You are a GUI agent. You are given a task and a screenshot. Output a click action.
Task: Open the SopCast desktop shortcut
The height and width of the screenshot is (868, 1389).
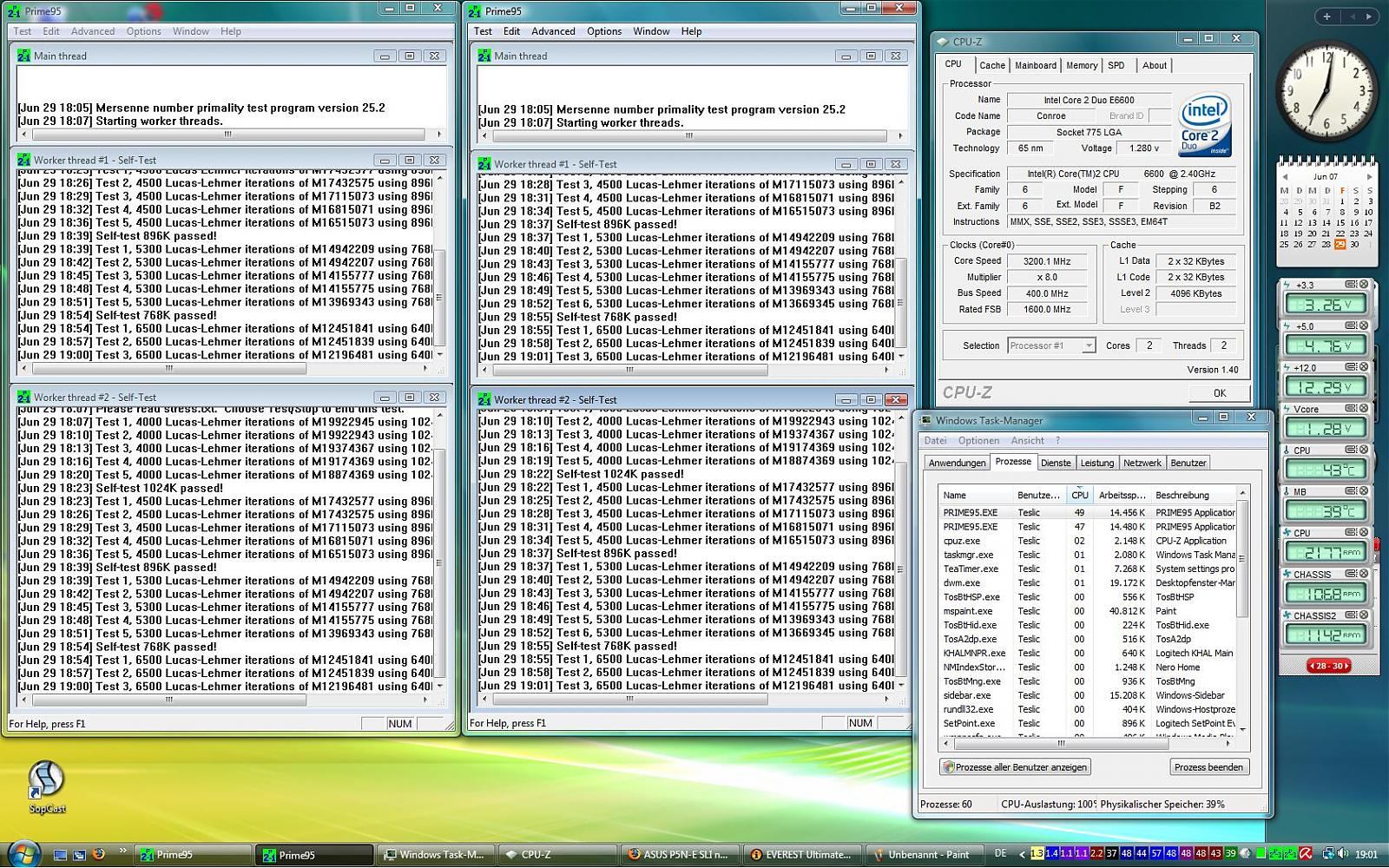tap(46, 786)
